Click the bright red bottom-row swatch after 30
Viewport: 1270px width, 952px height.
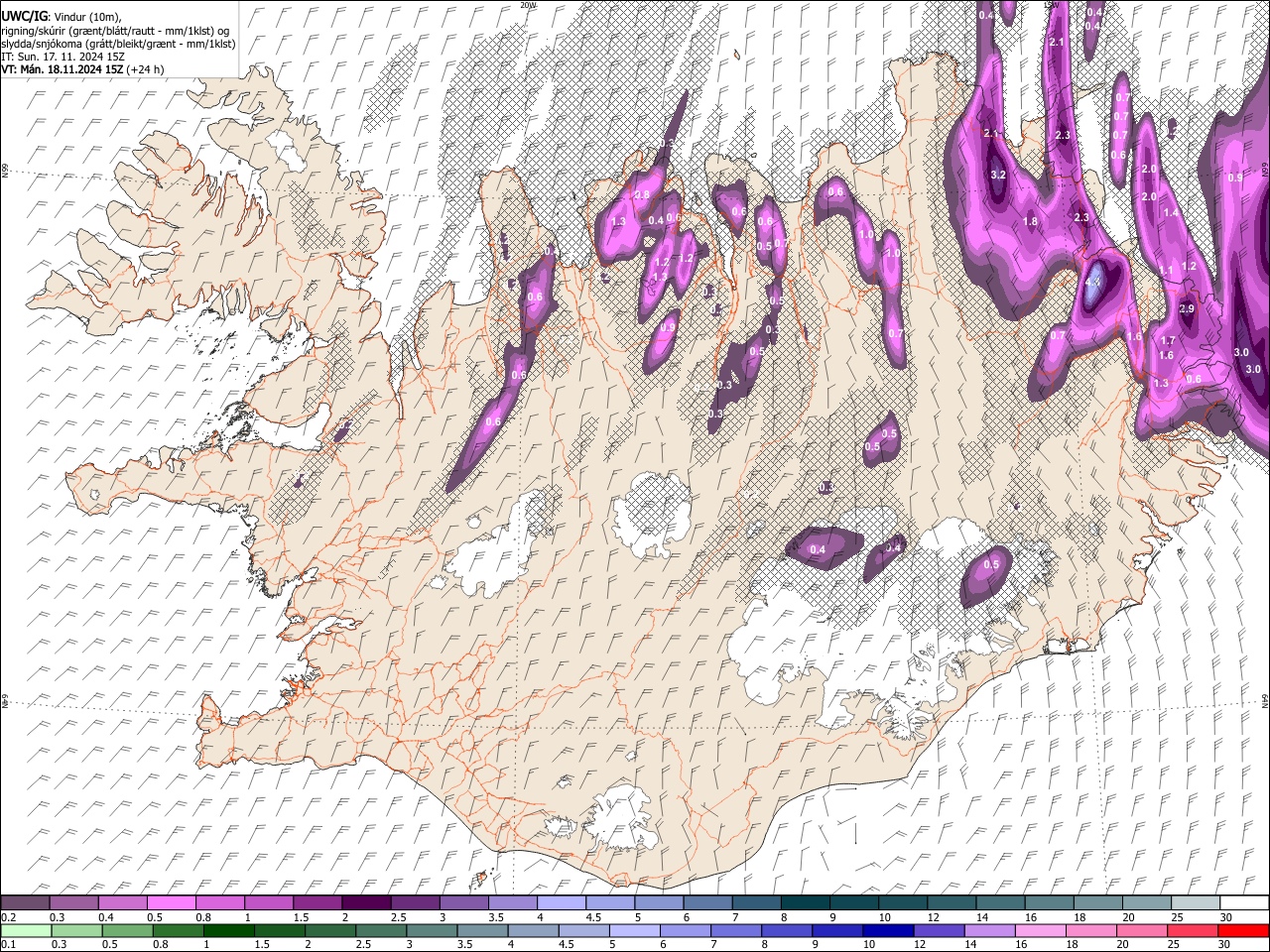point(1245,930)
